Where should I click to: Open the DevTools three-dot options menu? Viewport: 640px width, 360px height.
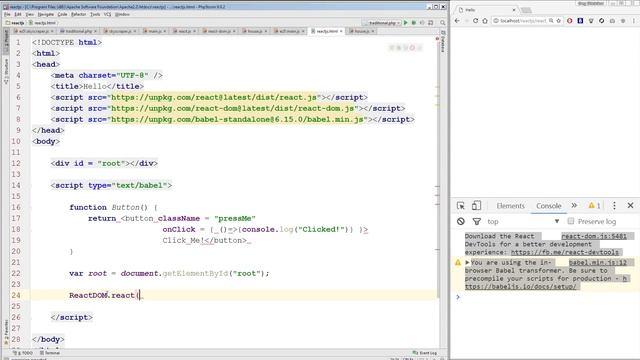tap(614, 206)
